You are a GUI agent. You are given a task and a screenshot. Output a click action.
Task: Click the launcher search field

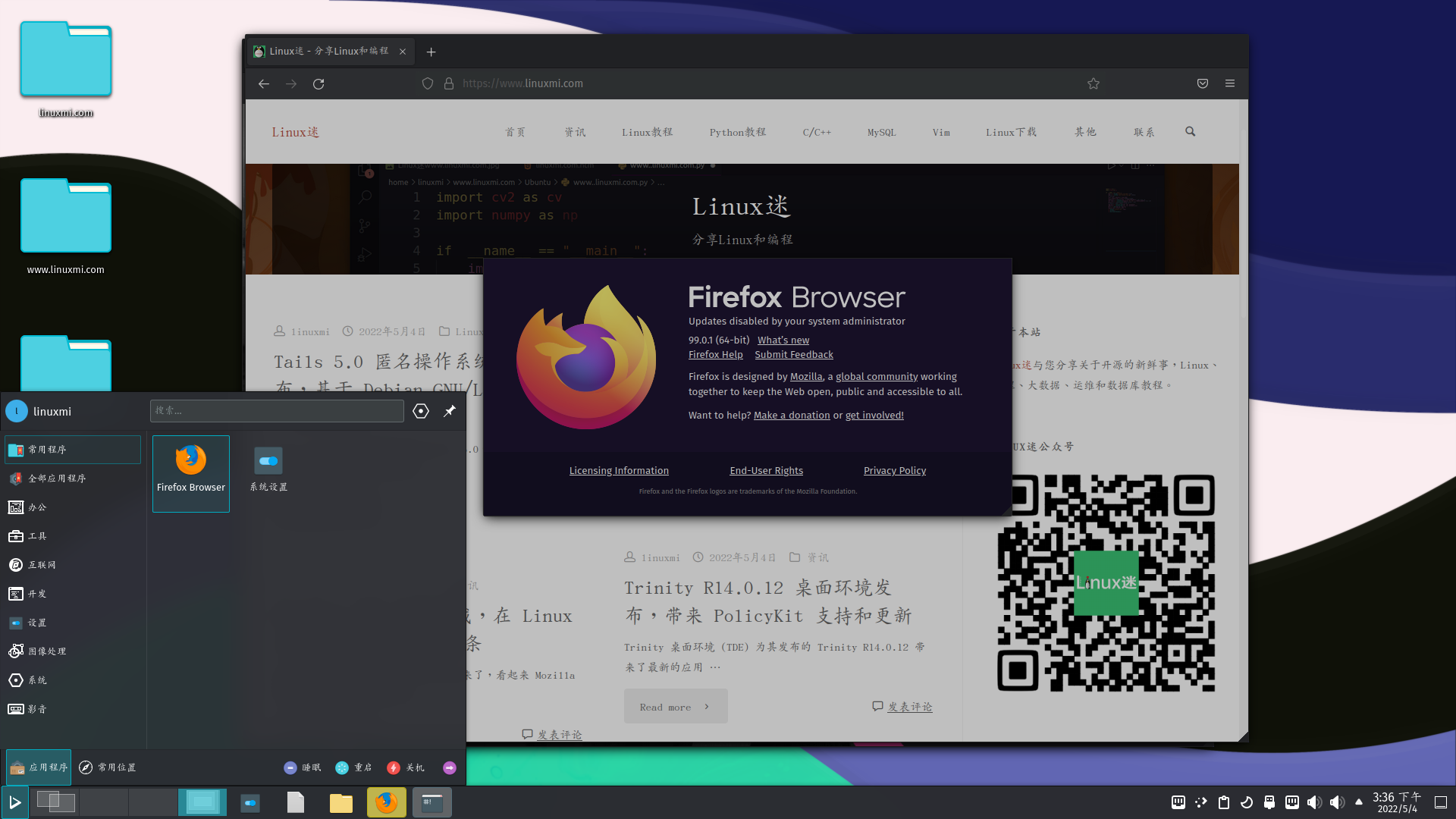[277, 410]
